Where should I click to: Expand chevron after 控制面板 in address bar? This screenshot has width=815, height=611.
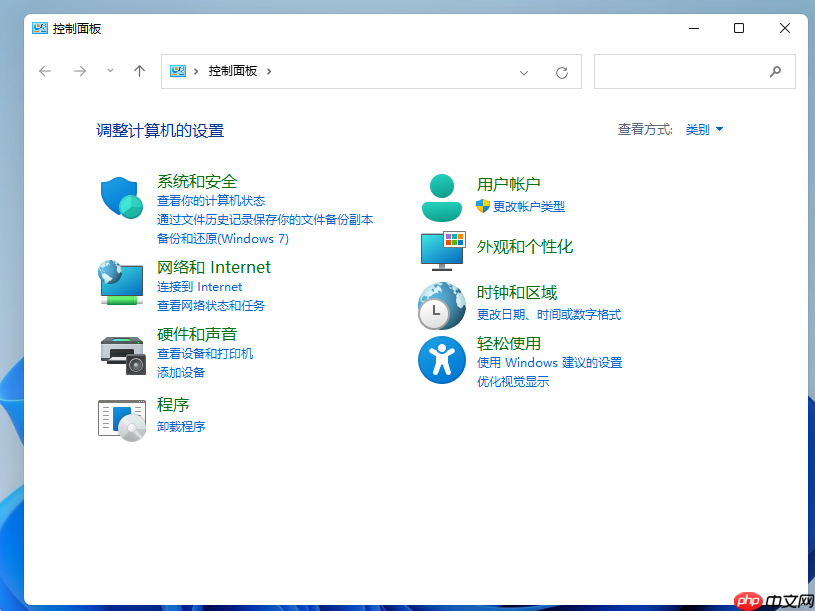click(x=269, y=71)
